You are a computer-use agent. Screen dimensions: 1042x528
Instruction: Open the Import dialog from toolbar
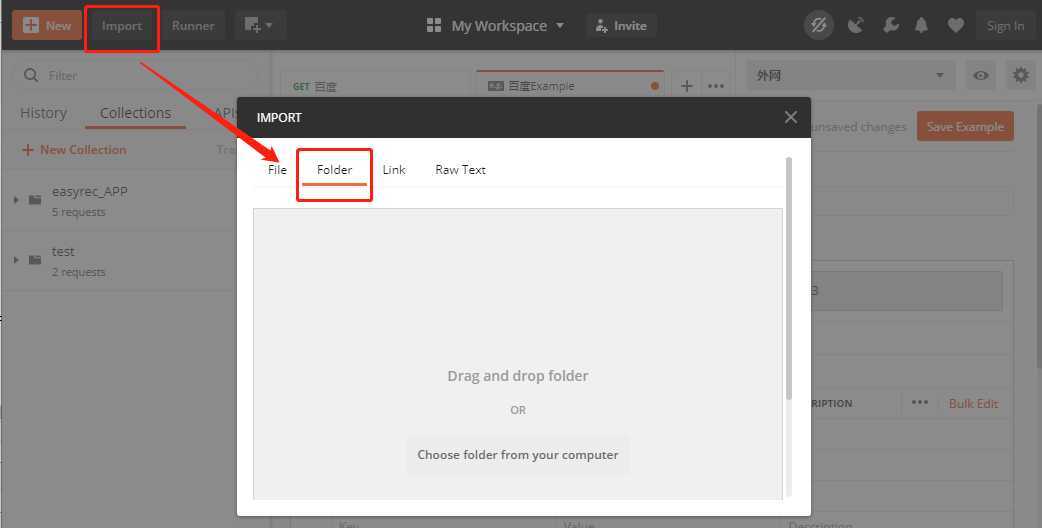[x=122, y=26]
